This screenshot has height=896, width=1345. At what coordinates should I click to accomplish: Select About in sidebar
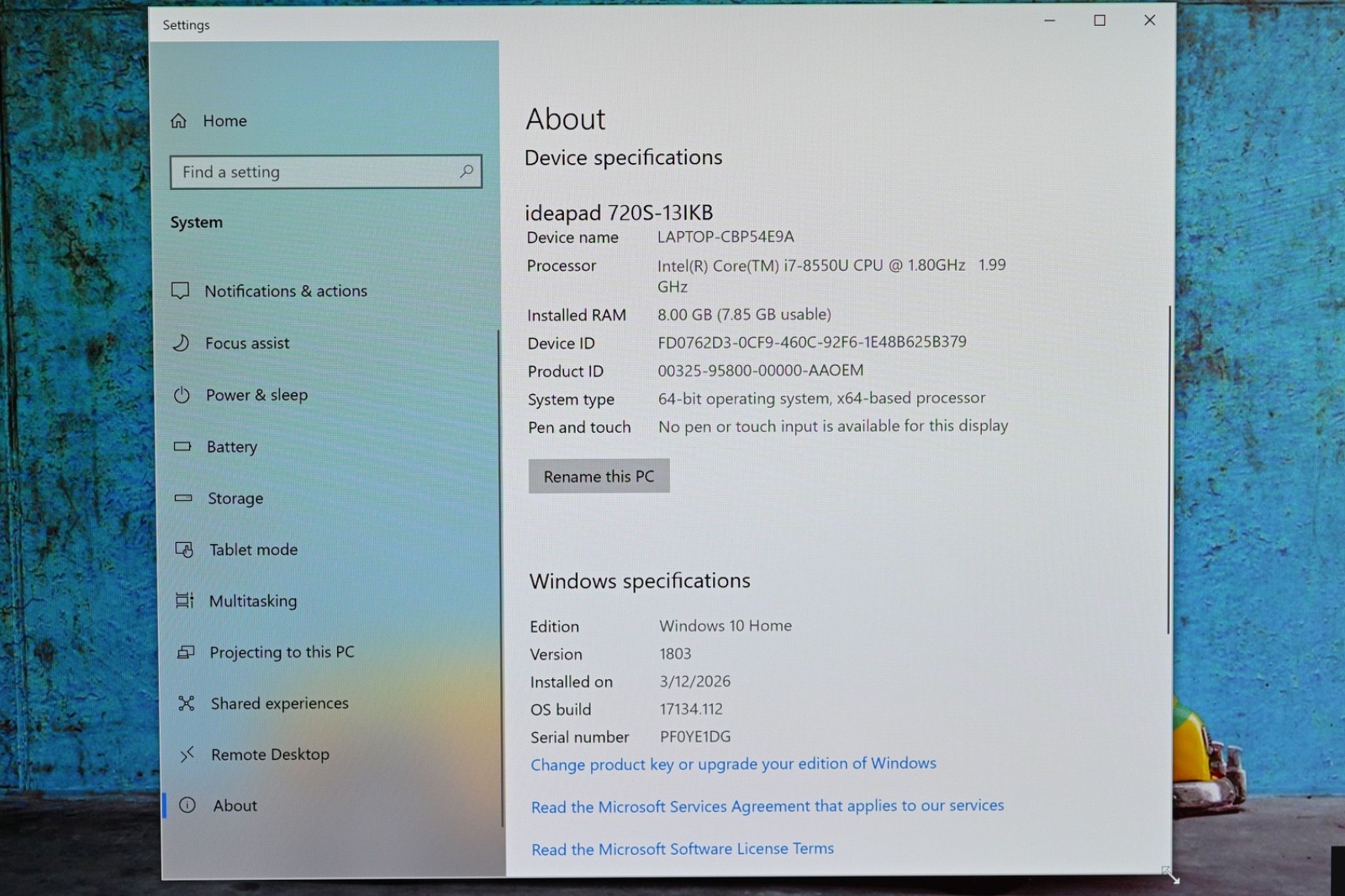(235, 805)
